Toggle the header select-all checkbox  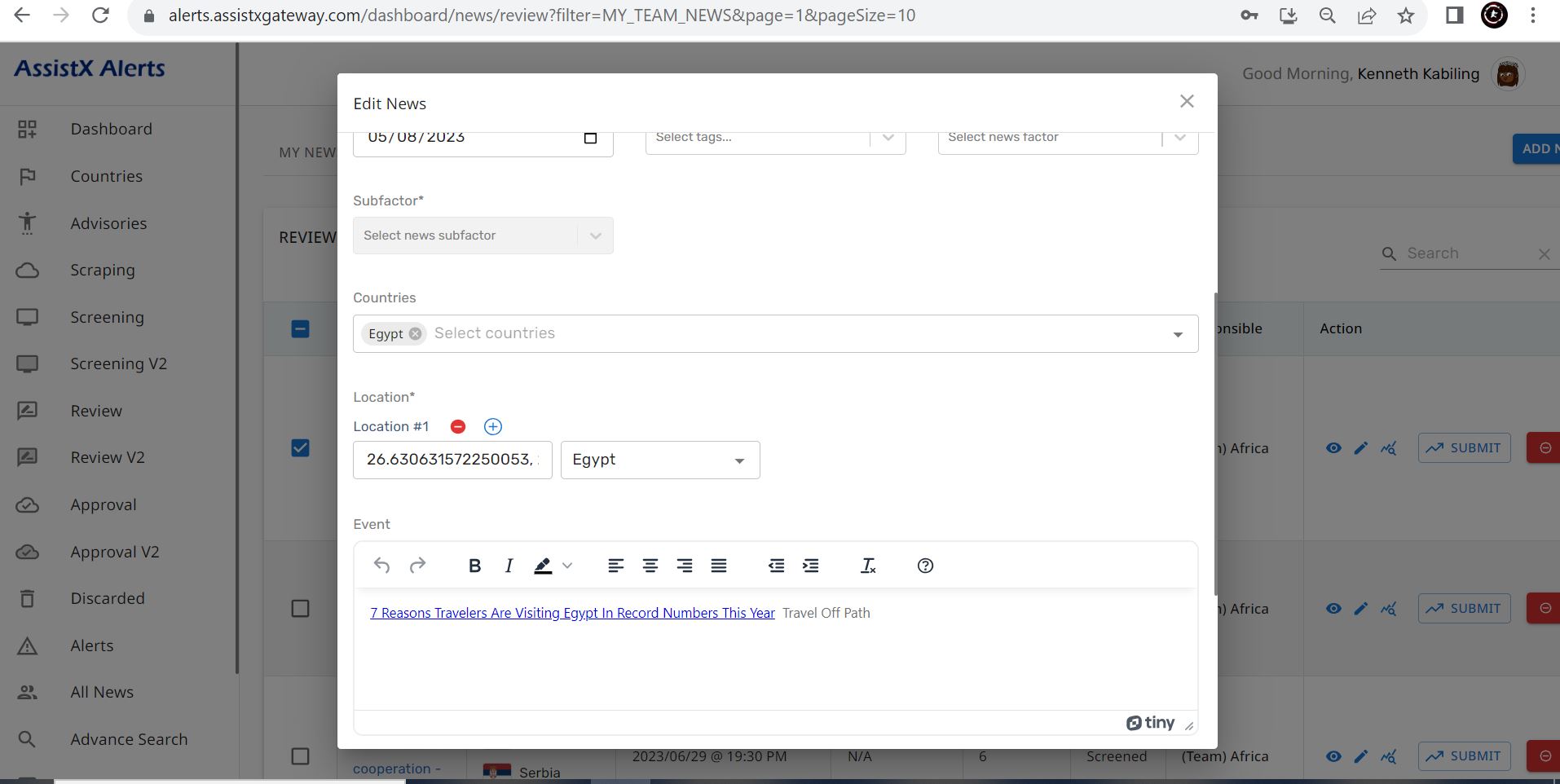[x=300, y=329]
